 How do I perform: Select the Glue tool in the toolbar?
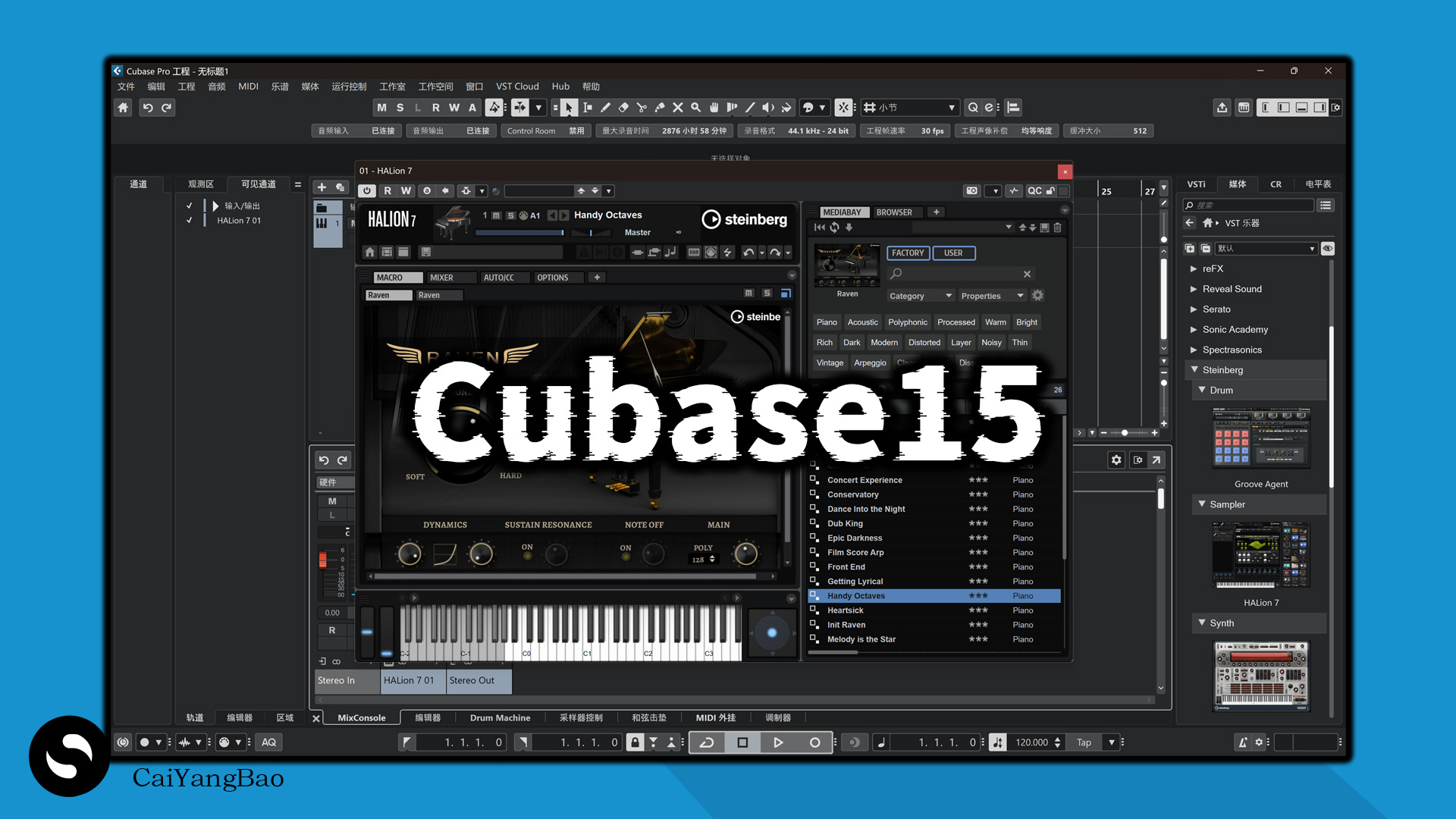point(661,107)
